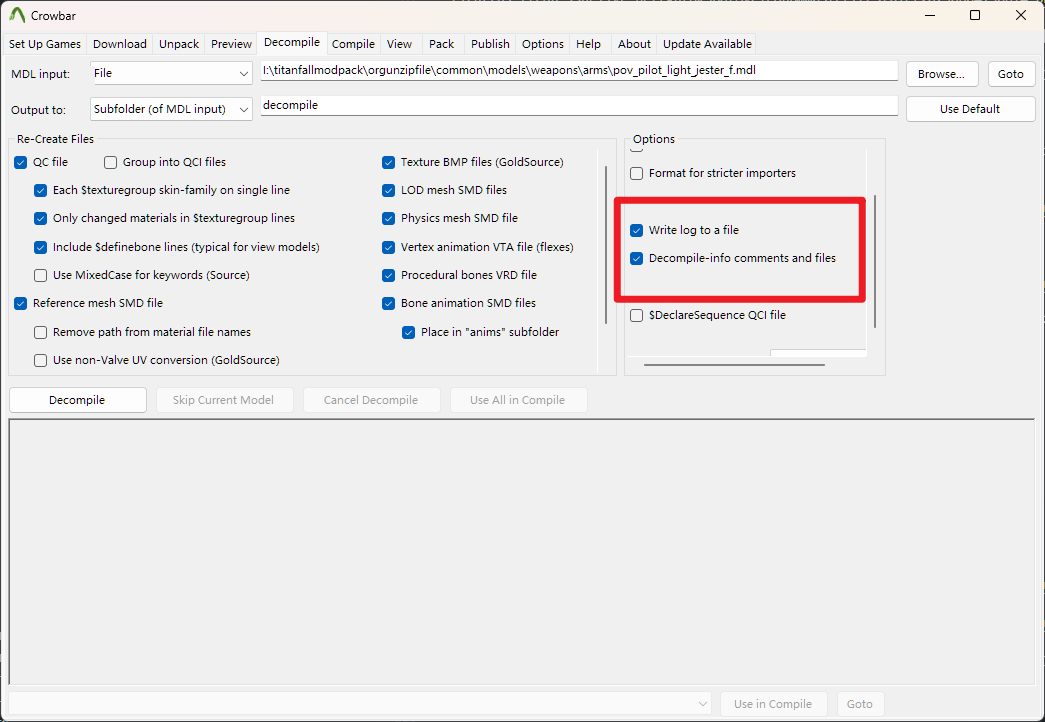Image resolution: width=1045 pixels, height=722 pixels.
Task: Click the Goto button beside Browse
Action: tap(1011, 74)
